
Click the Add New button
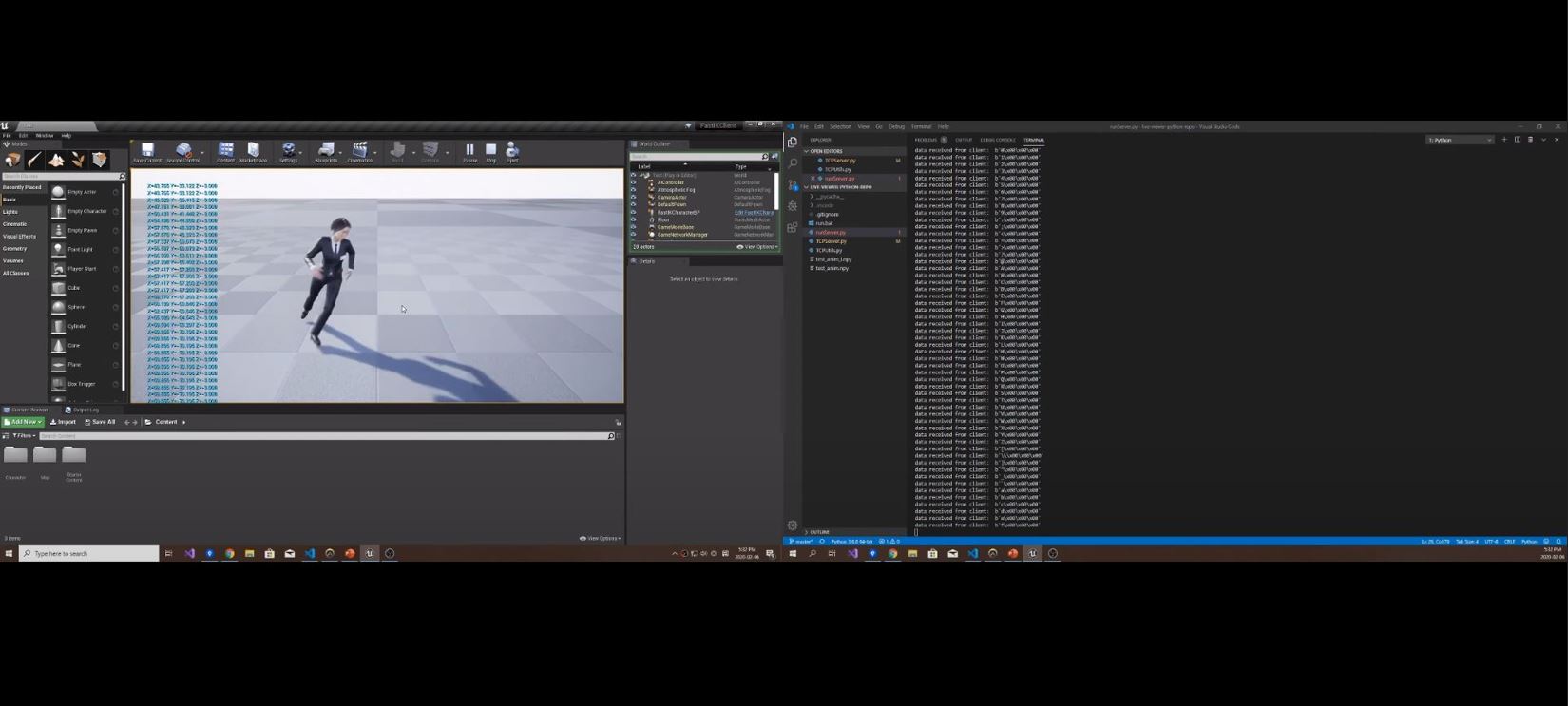click(x=23, y=422)
